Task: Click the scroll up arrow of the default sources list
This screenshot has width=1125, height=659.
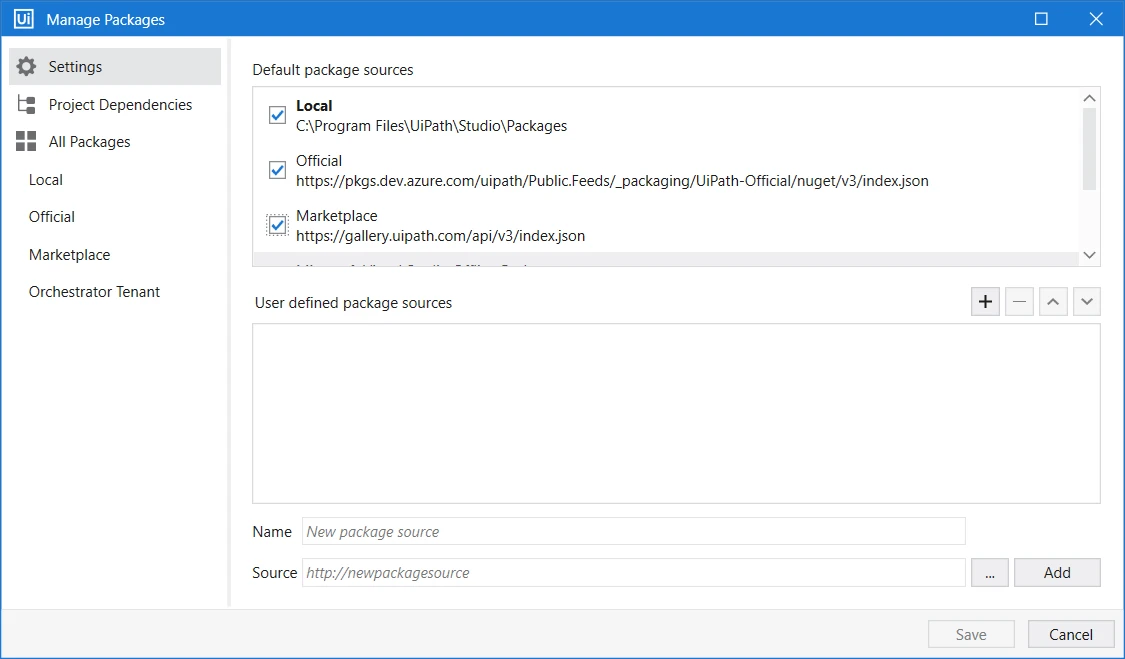Action: tap(1089, 98)
